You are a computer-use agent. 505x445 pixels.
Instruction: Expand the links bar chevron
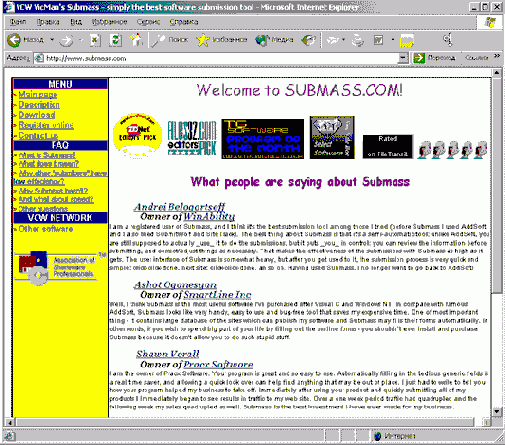coord(497,56)
